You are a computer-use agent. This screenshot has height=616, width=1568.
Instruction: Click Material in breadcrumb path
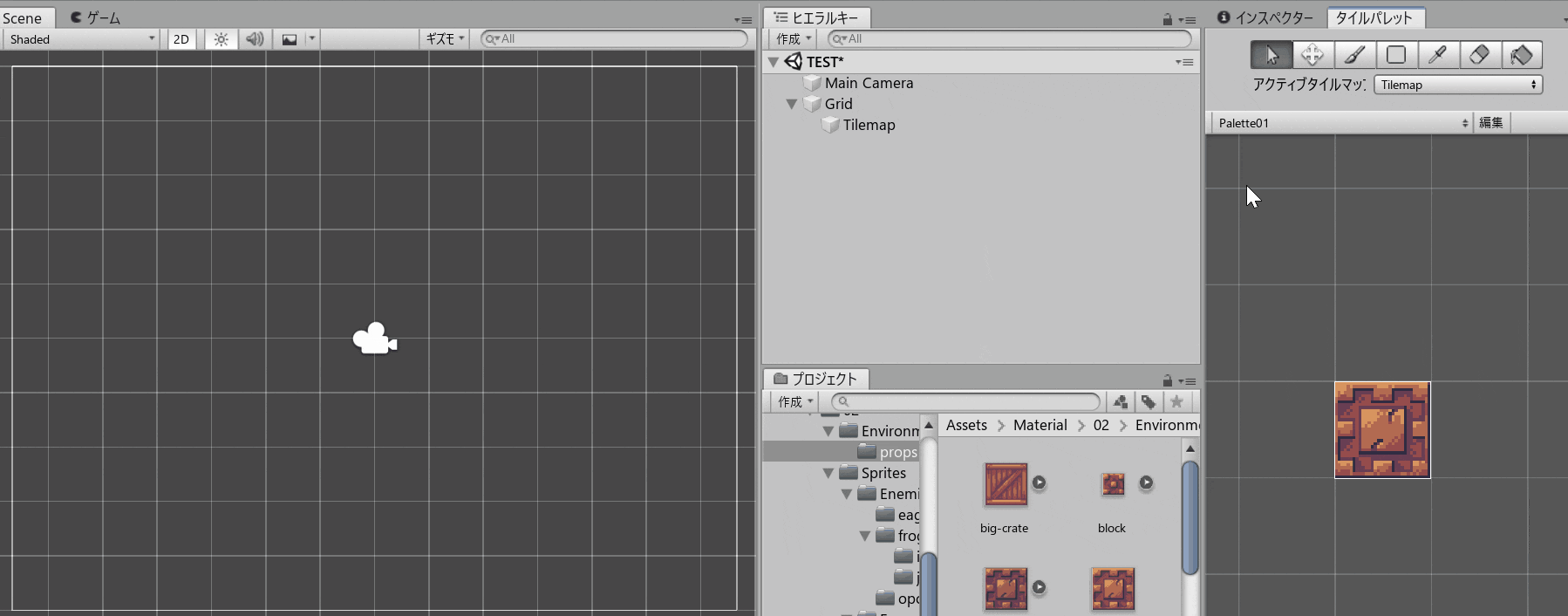click(x=1040, y=425)
